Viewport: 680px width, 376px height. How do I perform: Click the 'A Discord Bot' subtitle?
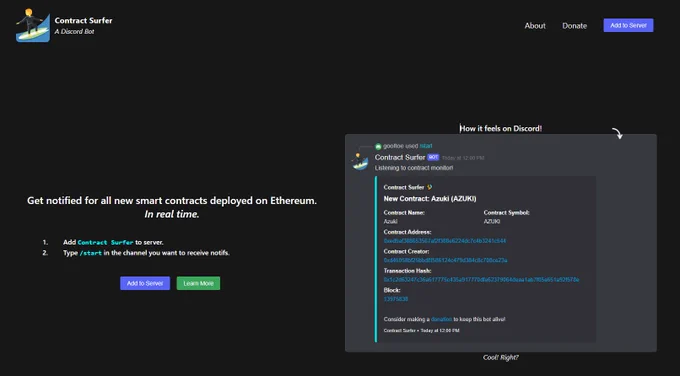[x=74, y=32]
